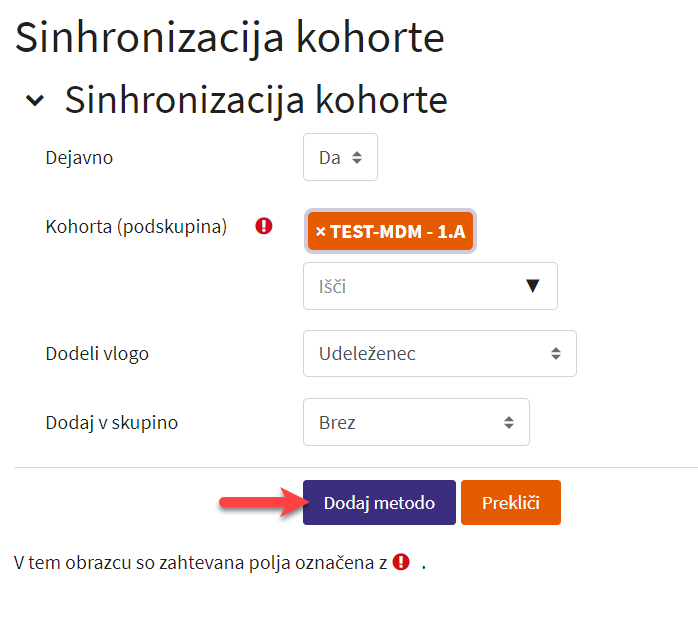Open the Dodaj v skupino dropdown showing Brez
698x622 pixels.
click(x=416, y=422)
